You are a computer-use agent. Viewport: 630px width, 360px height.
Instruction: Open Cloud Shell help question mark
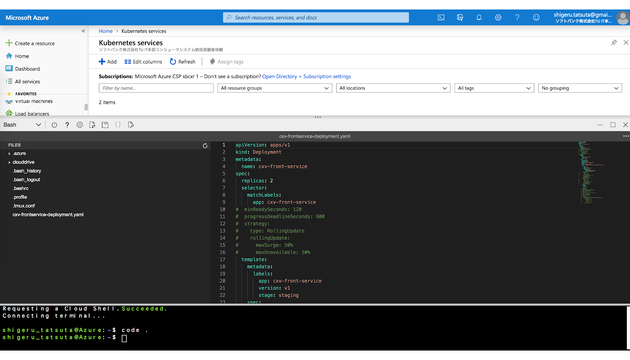point(67,125)
